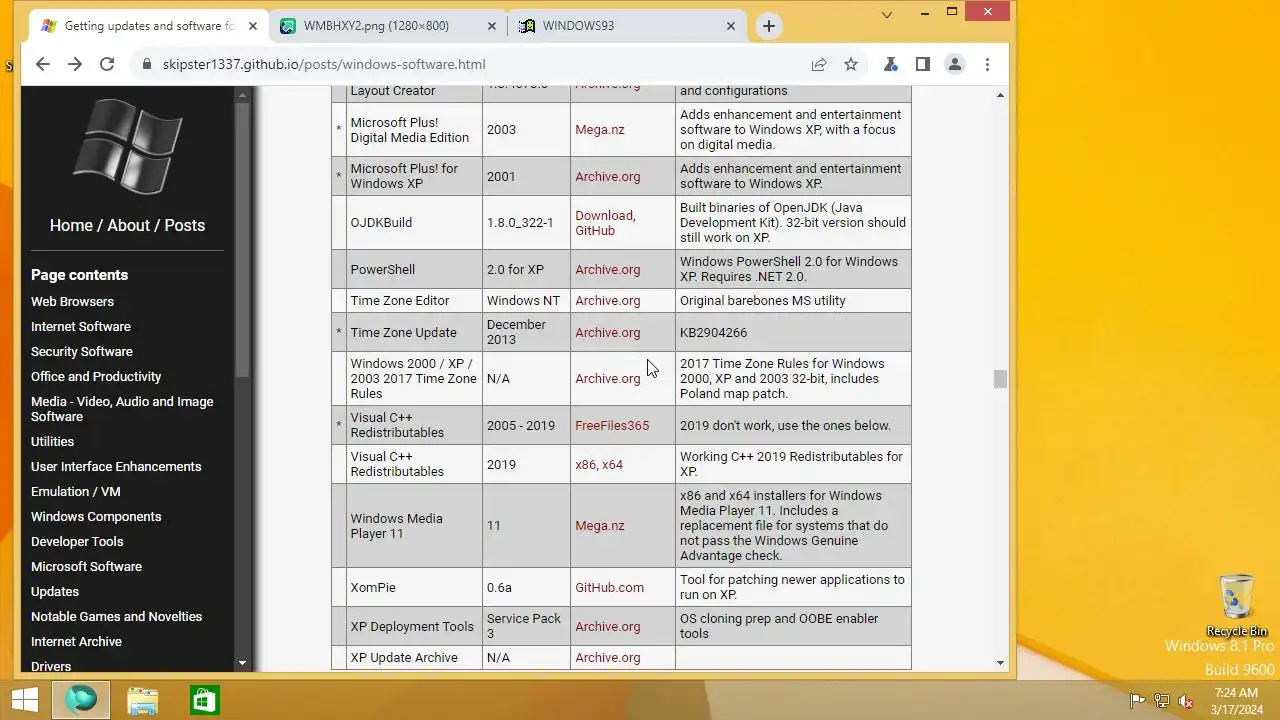1280x720 pixels.
Task: Open FreeFiles365 link for Visual C++ Redistributables
Action: coord(612,425)
